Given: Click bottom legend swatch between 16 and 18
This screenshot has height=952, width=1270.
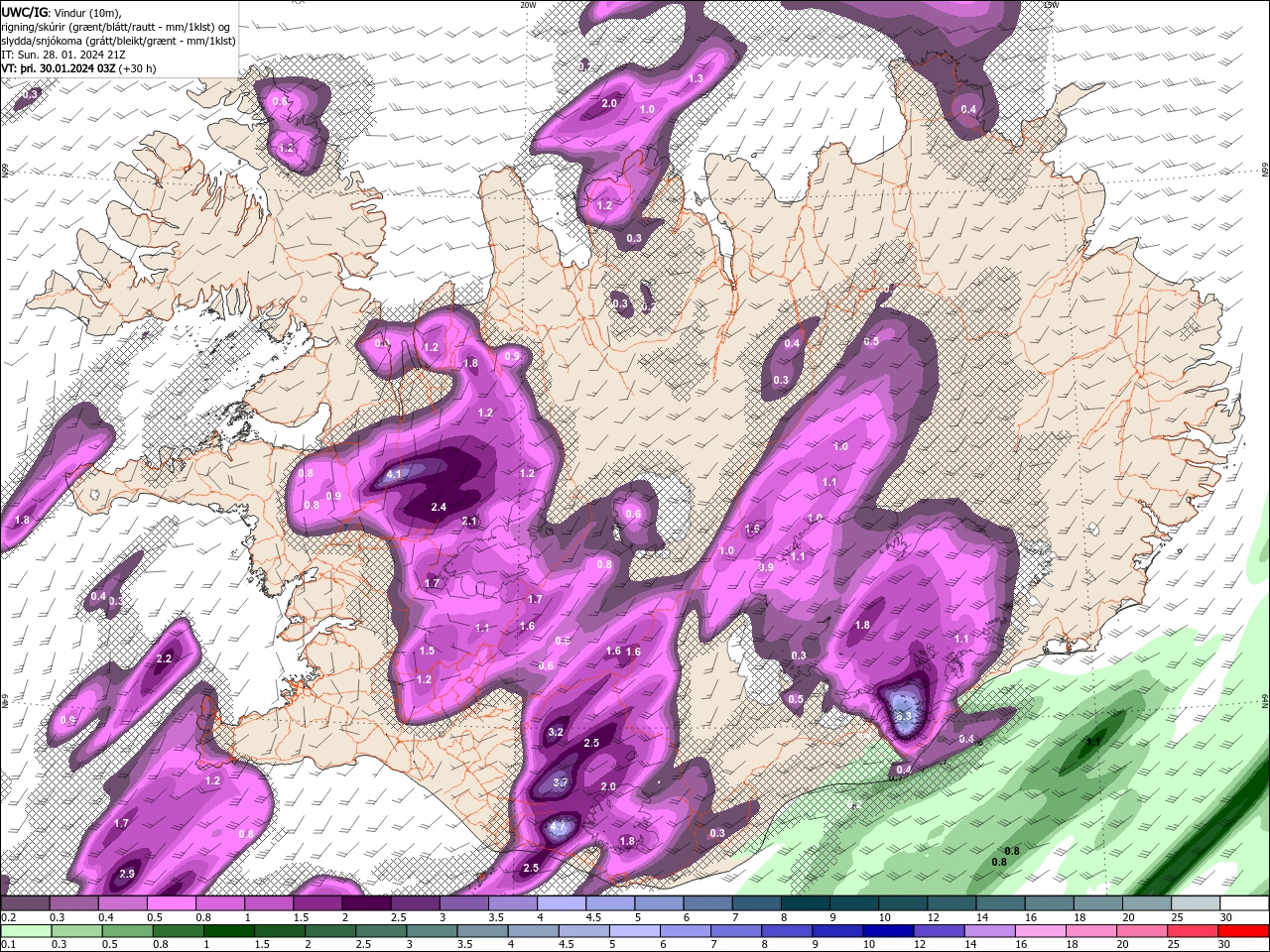Looking at the screenshot, I should click(x=1043, y=931).
